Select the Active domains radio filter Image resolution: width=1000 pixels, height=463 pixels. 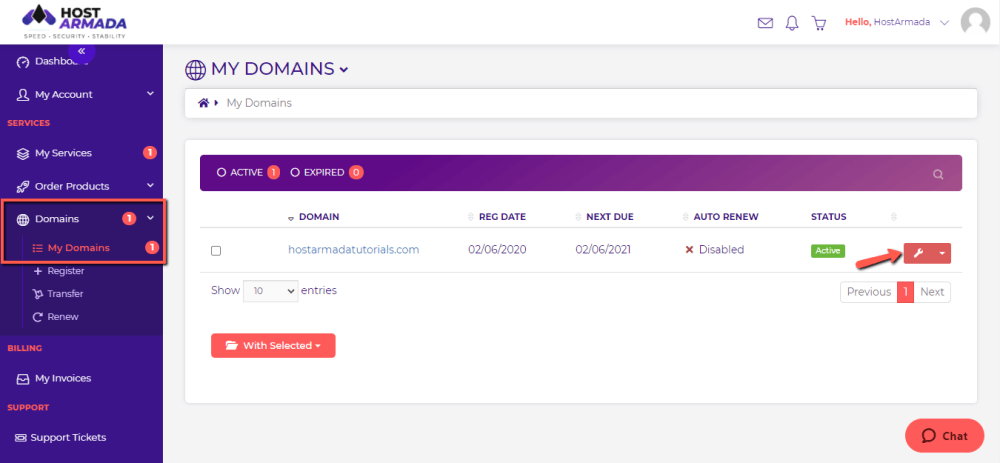[x=221, y=172]
